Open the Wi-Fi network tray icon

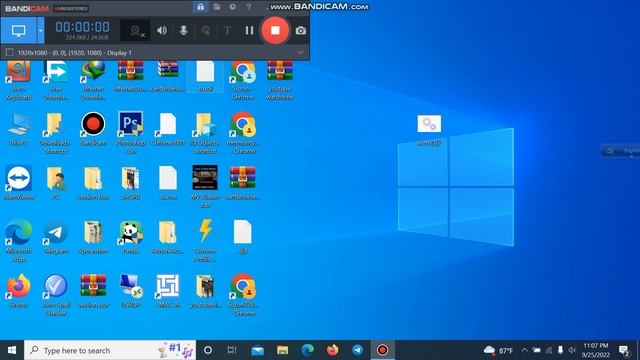pyautogui.click(x=549, y=350)
